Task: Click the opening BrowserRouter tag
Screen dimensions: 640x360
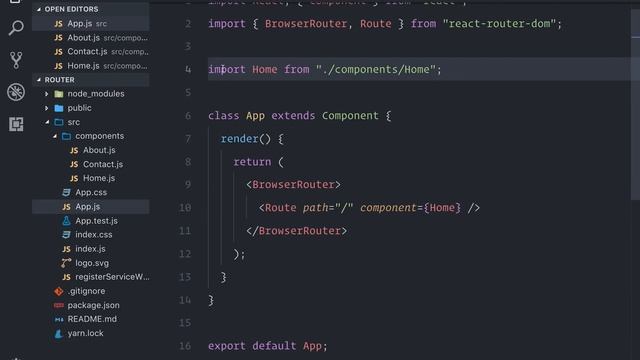Action: [x=293, y=184]
